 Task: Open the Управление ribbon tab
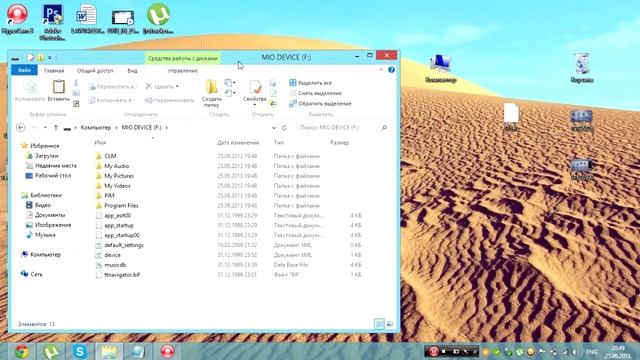coord(182,71)
